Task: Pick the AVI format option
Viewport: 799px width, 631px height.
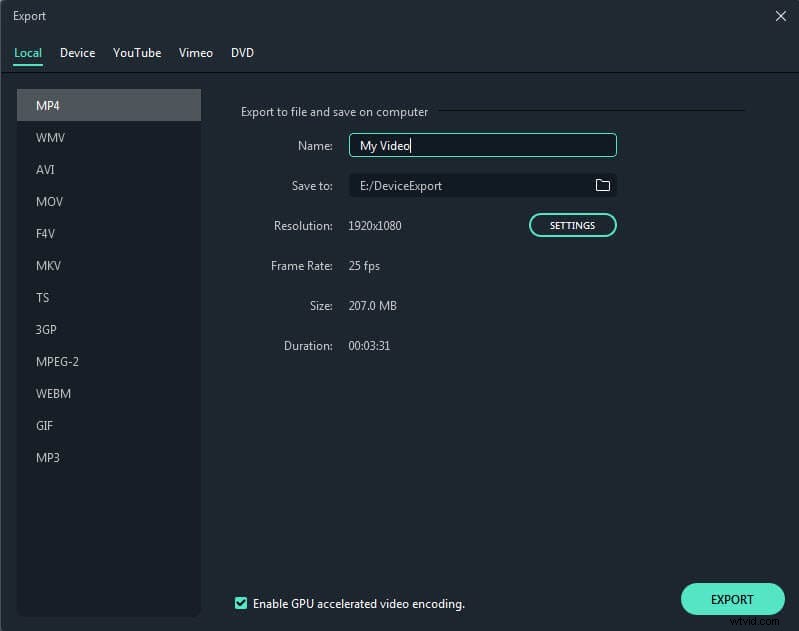Action: tap(108, 170)
